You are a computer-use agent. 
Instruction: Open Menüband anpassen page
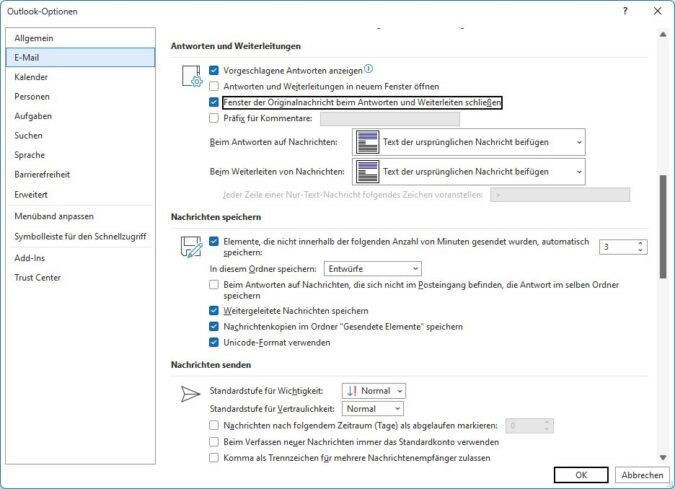[x=81, y=216]
